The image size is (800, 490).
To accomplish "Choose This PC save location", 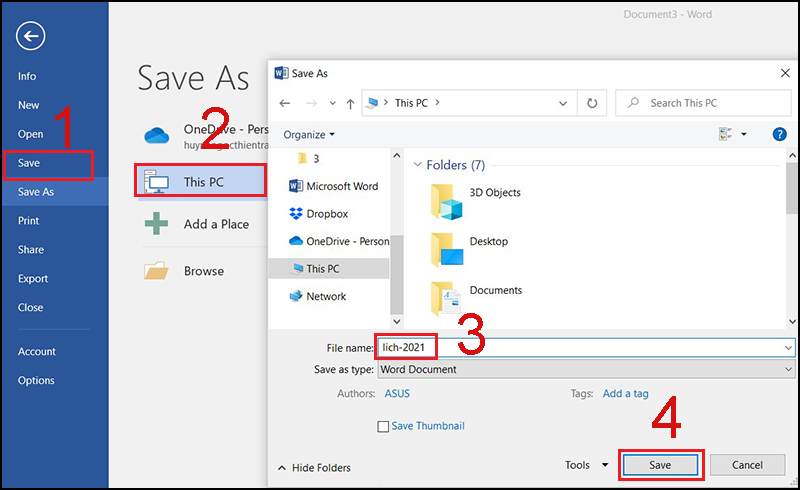I will (201, 182).
